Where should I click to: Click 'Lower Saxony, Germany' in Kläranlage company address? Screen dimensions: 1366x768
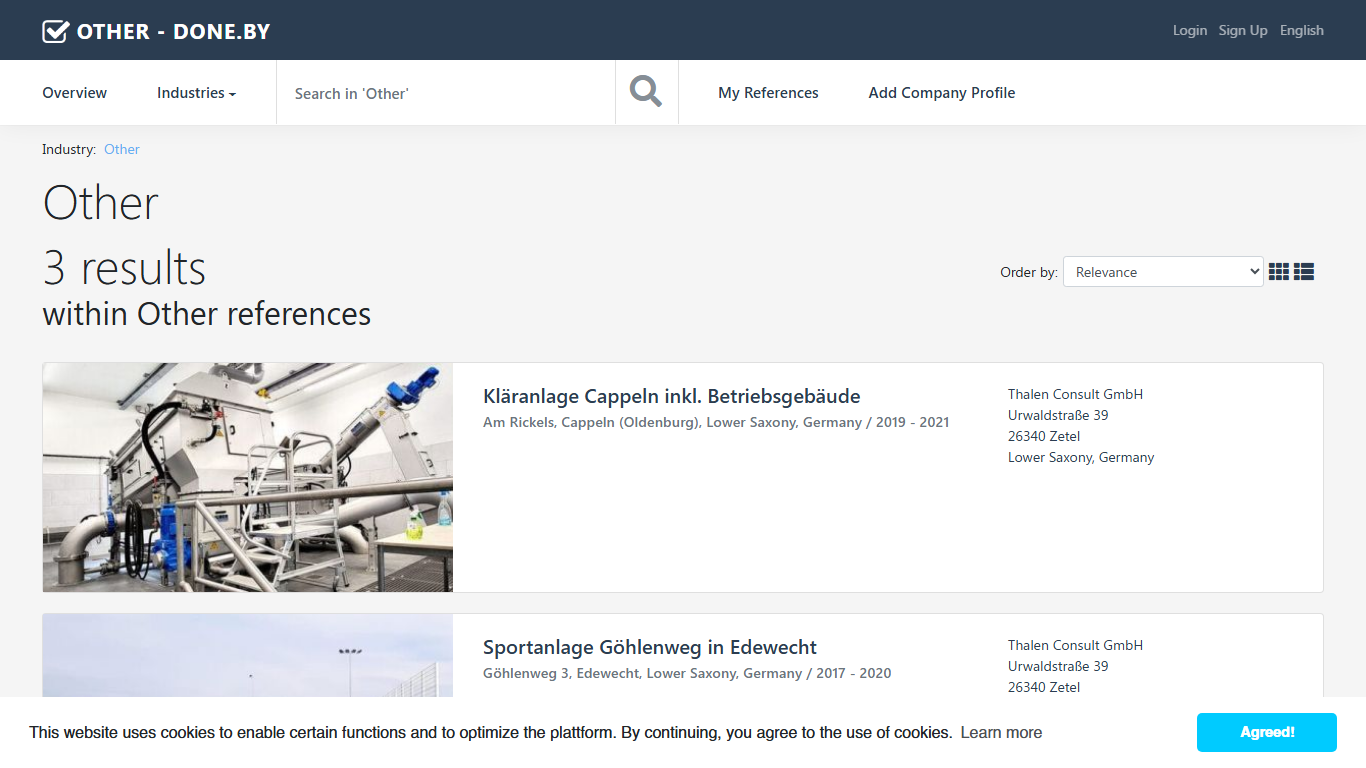click(1081, 457)
